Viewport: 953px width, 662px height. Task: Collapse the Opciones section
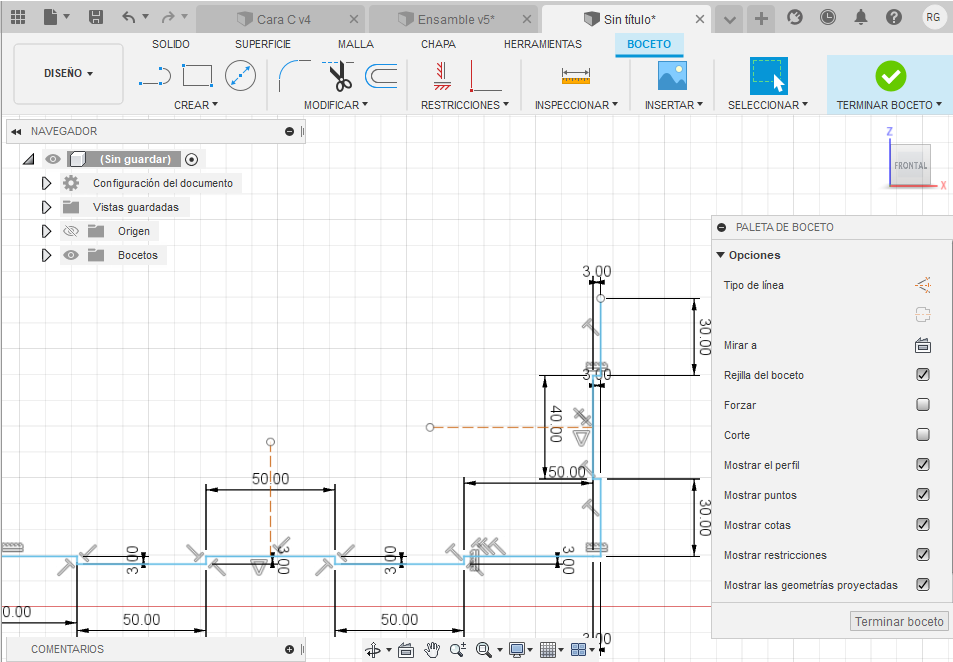[721, 255]
